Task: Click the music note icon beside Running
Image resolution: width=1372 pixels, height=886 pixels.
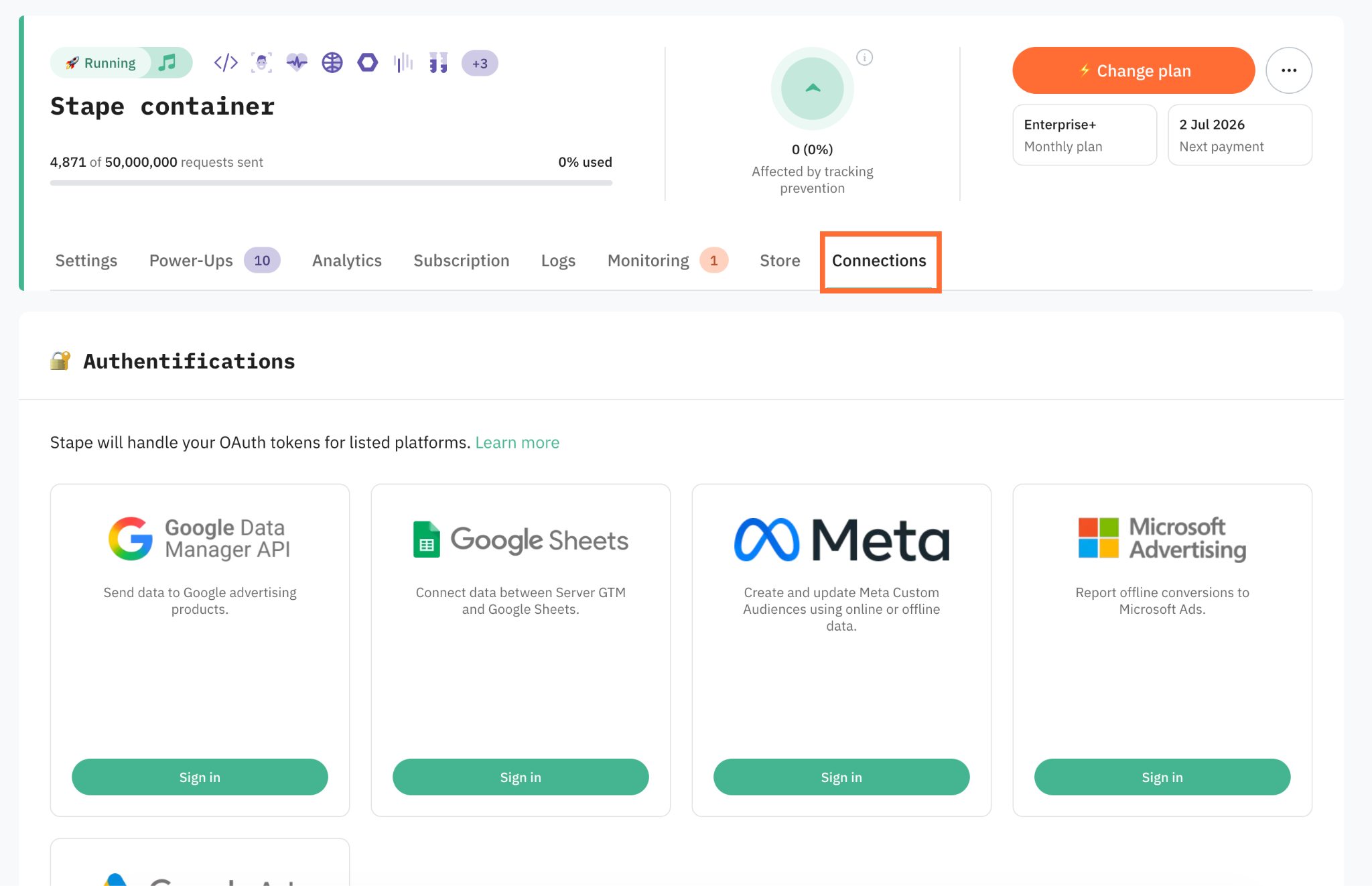Action: coord(167,63)
